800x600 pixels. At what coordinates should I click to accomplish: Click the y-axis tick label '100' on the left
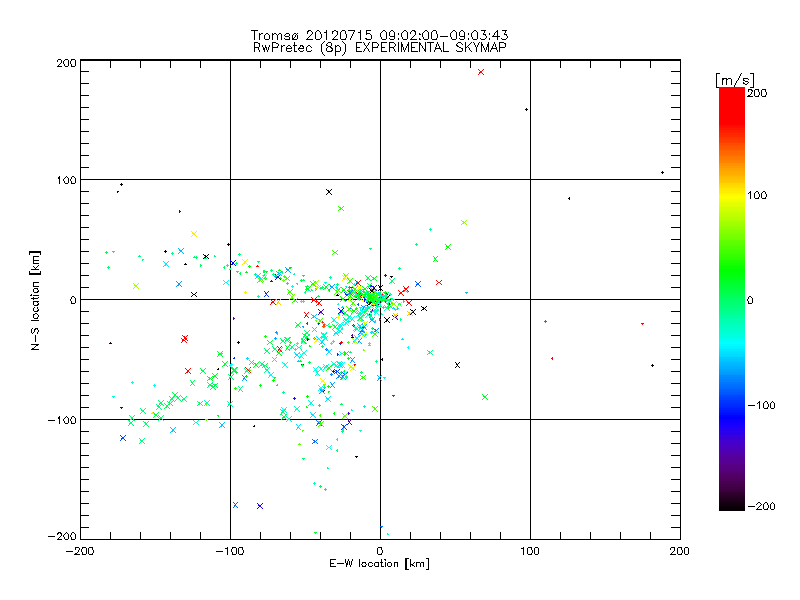[66, 180]
